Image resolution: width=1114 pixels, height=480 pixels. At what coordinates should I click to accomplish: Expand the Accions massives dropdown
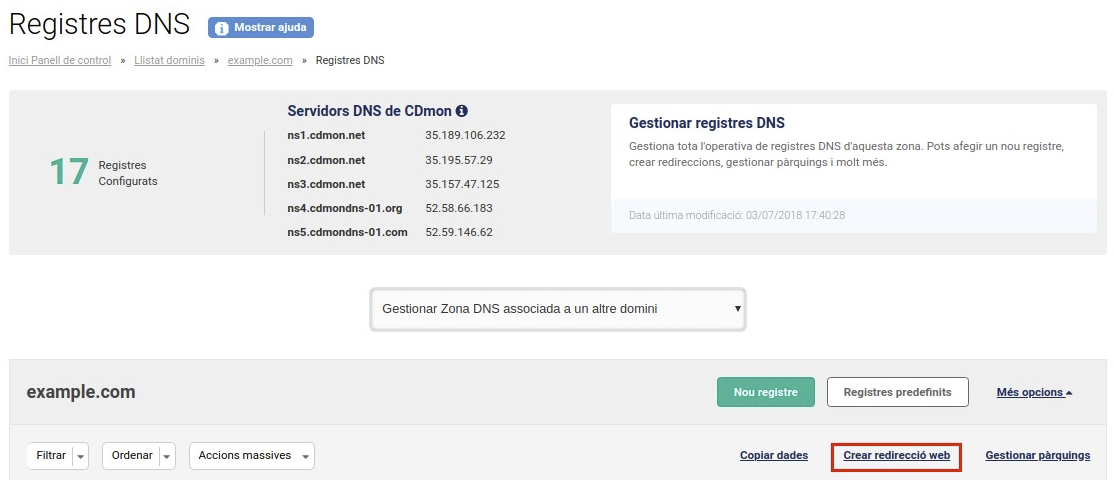pos(252,456)
